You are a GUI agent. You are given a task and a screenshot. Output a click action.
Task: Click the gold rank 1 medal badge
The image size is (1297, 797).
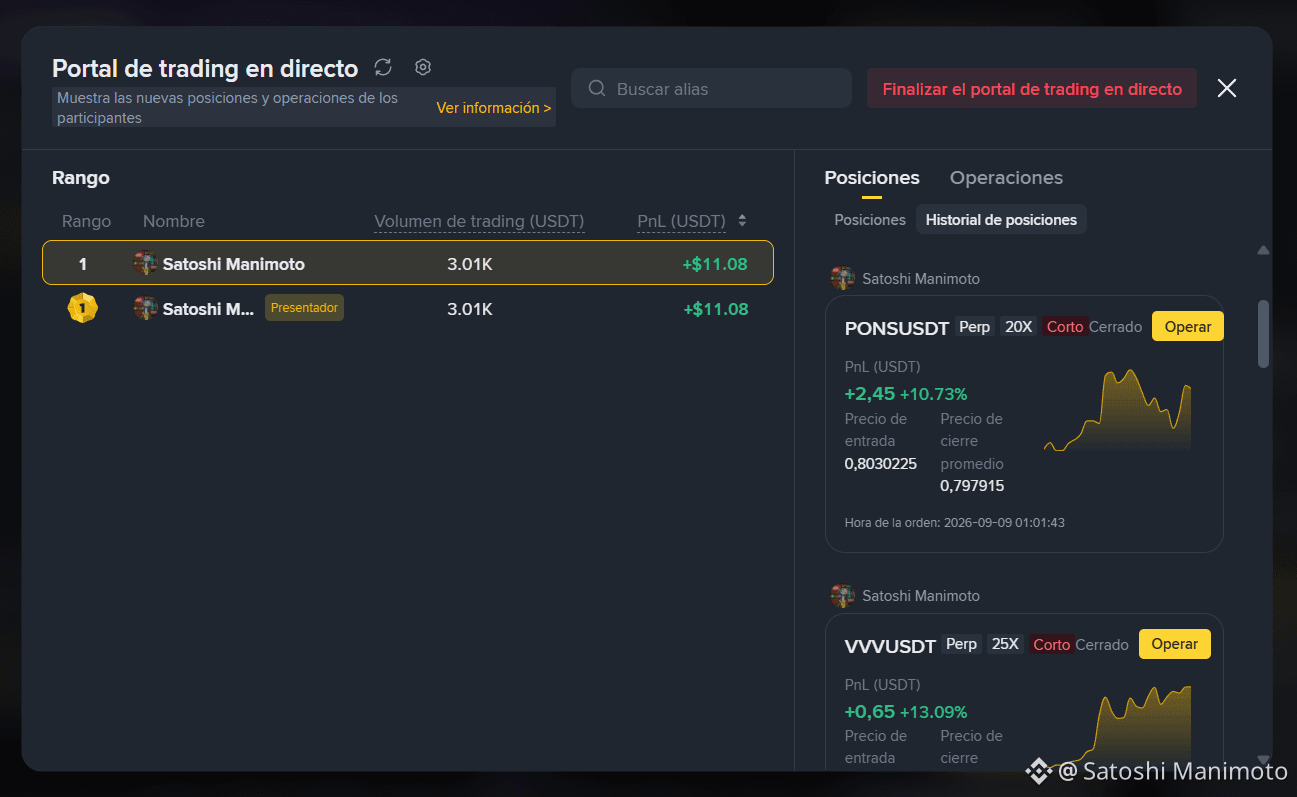click(x=83, y=308)
